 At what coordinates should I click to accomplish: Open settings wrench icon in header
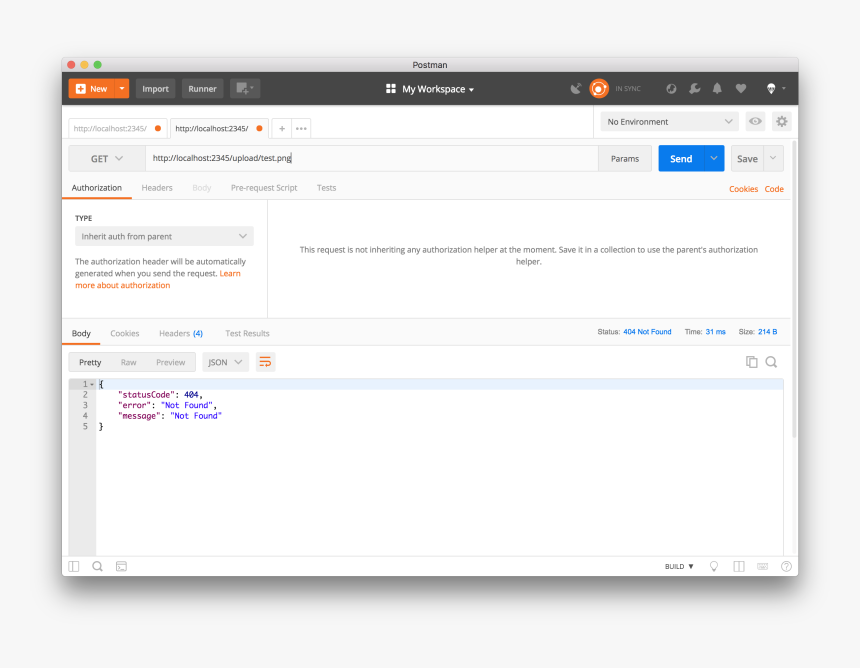click(694, 89)
